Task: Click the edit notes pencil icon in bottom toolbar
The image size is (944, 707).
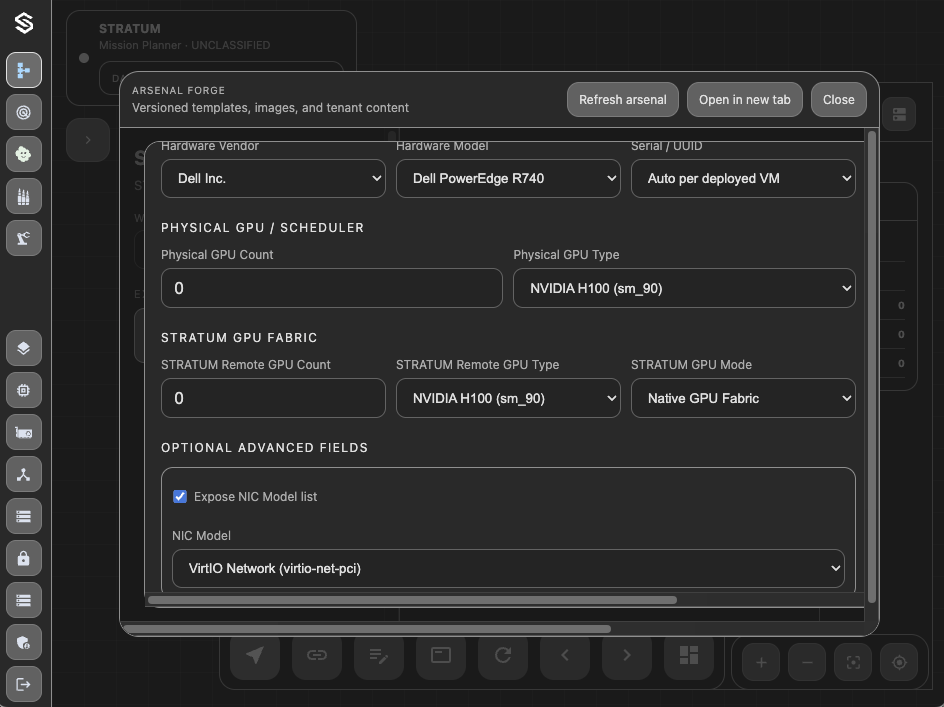Action: click(x=379, y=655)
